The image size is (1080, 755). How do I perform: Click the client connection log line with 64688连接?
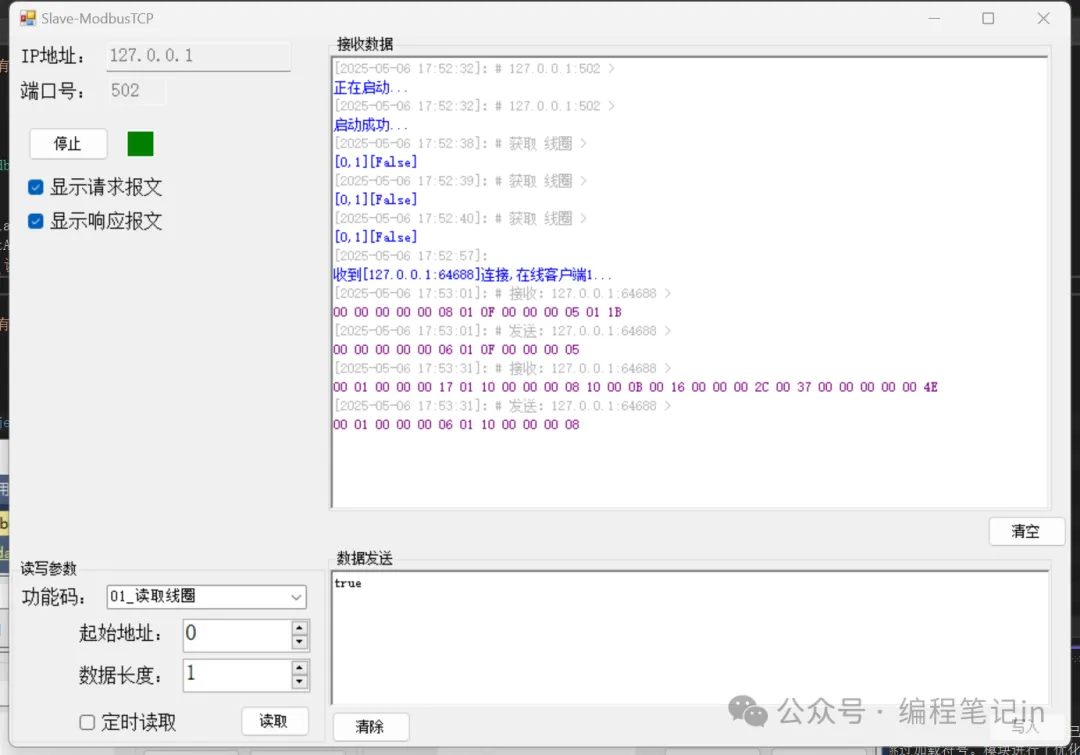click(472, 275)
